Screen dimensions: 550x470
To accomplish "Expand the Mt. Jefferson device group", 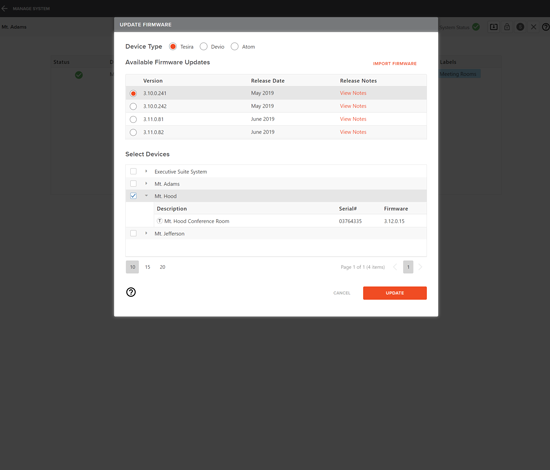I will click(146, 233).
